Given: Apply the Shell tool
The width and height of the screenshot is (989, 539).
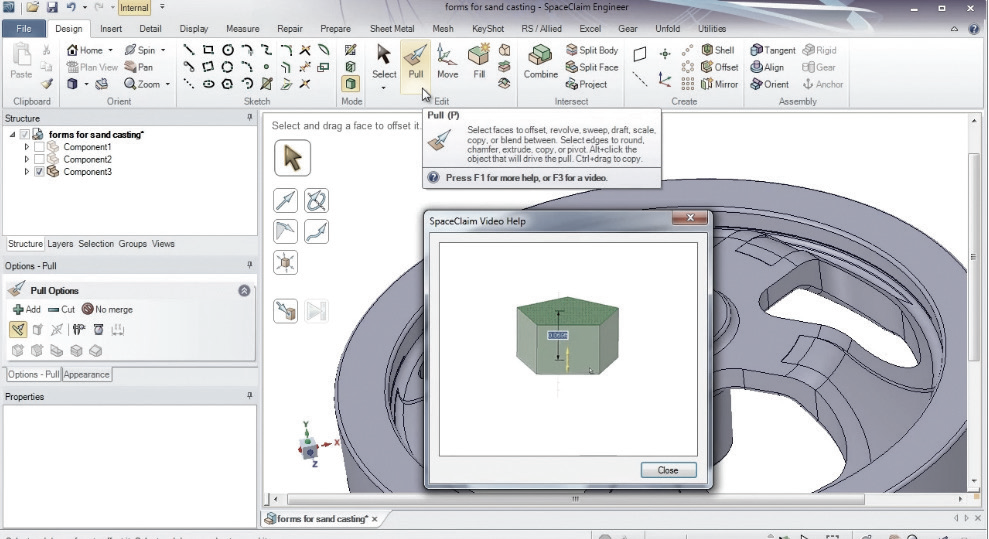Looking at the screenshot, I should [x=718, y=50].
